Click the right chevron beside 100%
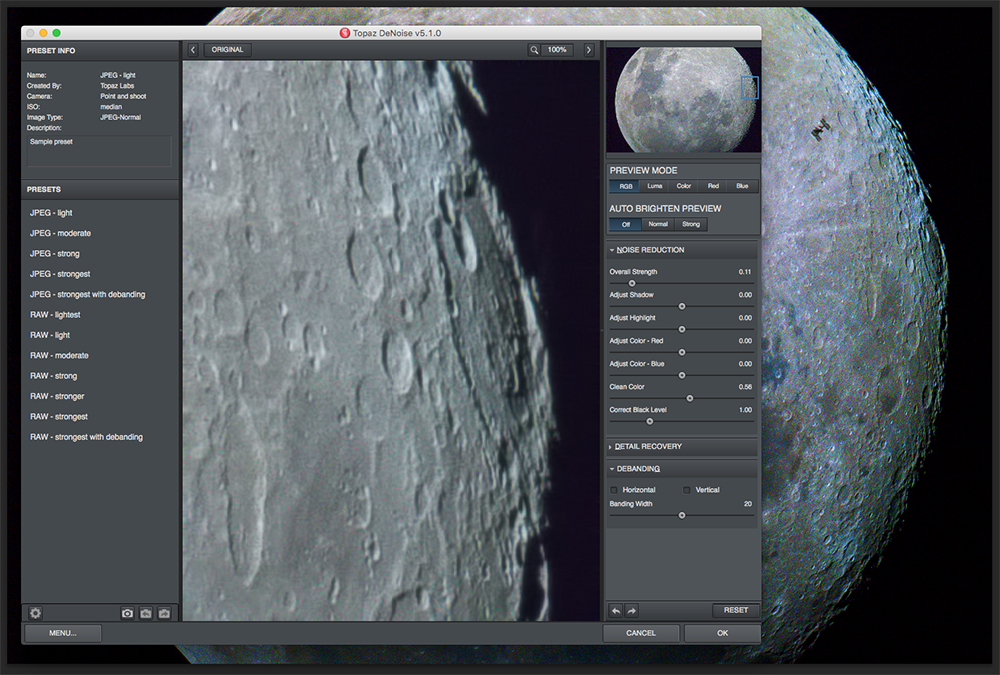This screenshot has width=1000, height=675. (x=589, y=50)
